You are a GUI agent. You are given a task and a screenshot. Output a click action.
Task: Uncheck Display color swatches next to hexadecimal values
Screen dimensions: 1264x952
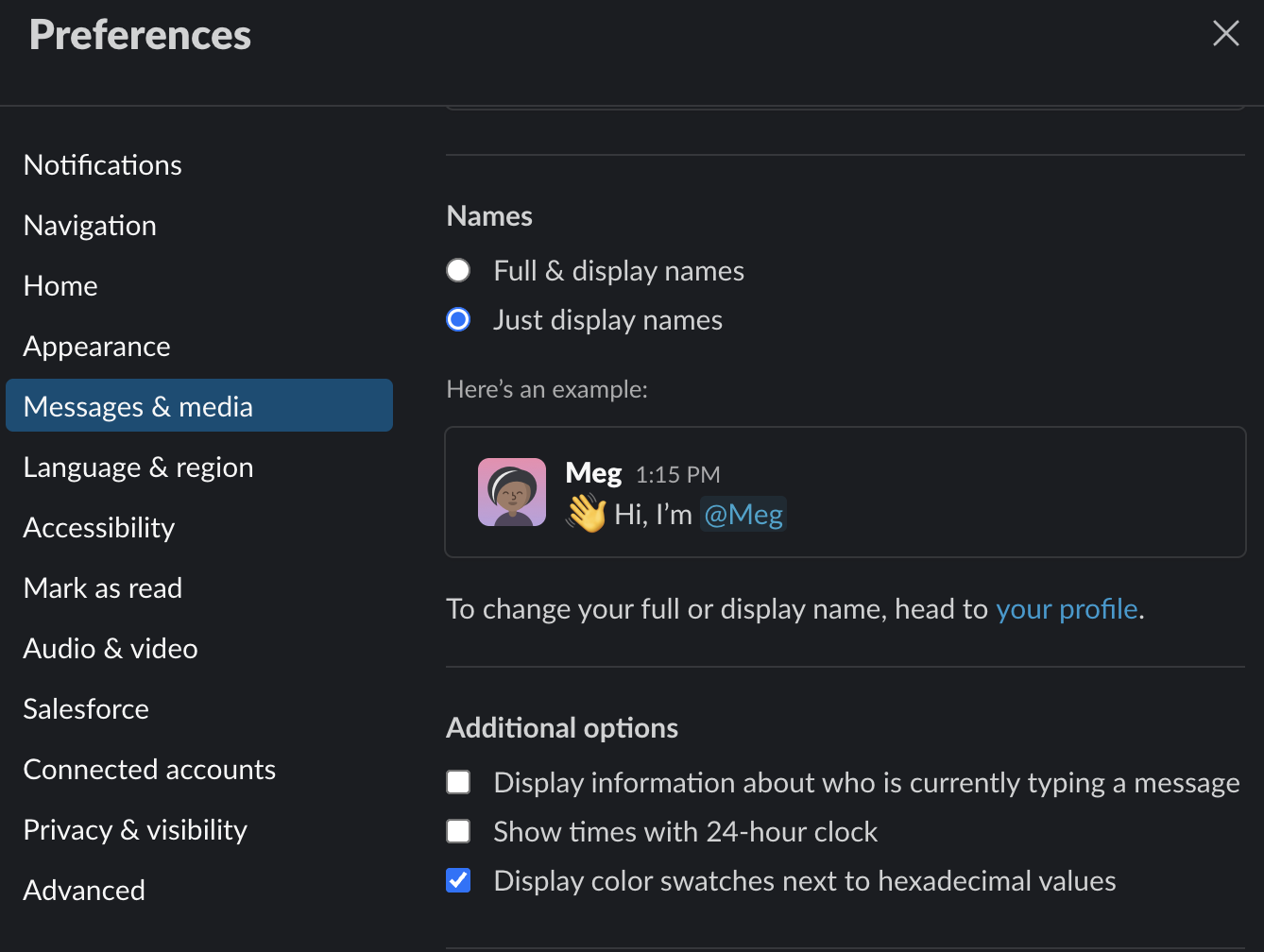coord(459,881)
